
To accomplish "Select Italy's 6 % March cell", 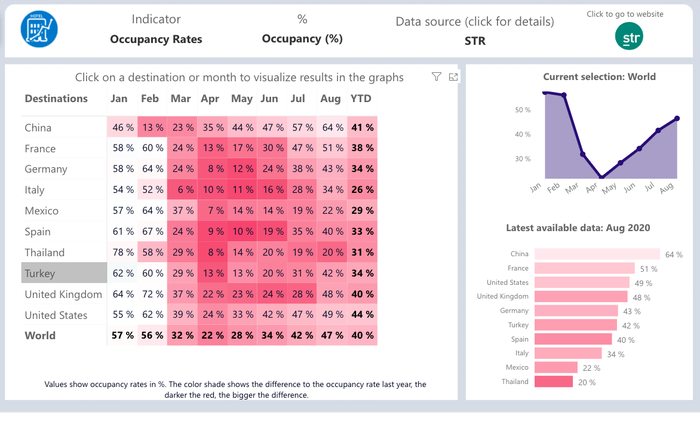I will (182, 189).
